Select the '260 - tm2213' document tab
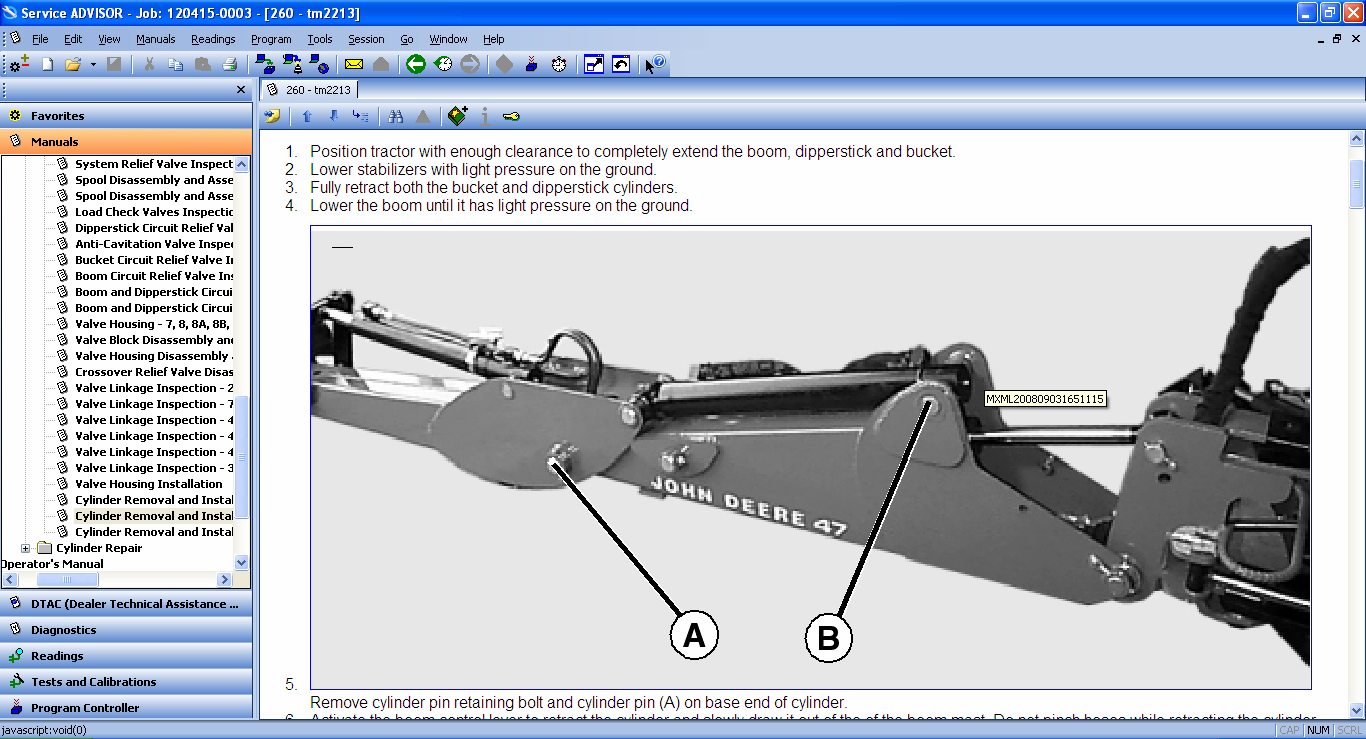 309,89
